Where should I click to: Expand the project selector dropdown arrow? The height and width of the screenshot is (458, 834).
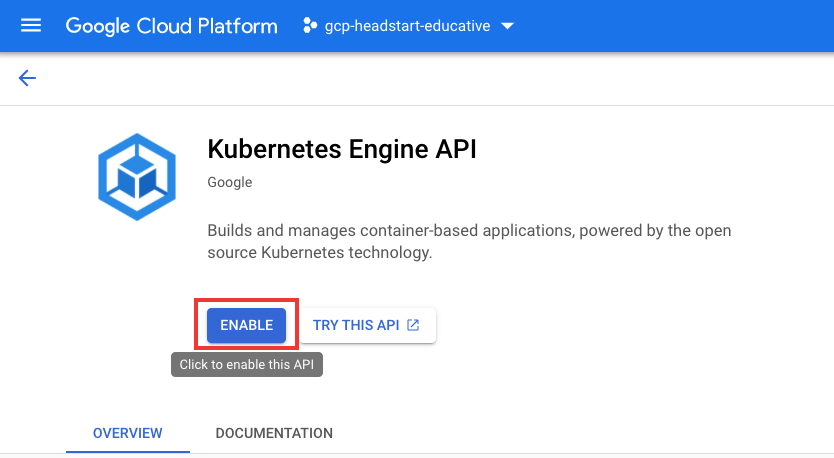click(507, 26)
